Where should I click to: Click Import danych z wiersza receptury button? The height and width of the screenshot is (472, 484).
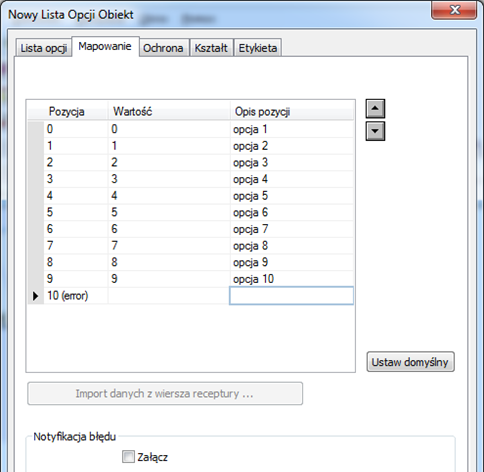[165, 394]
